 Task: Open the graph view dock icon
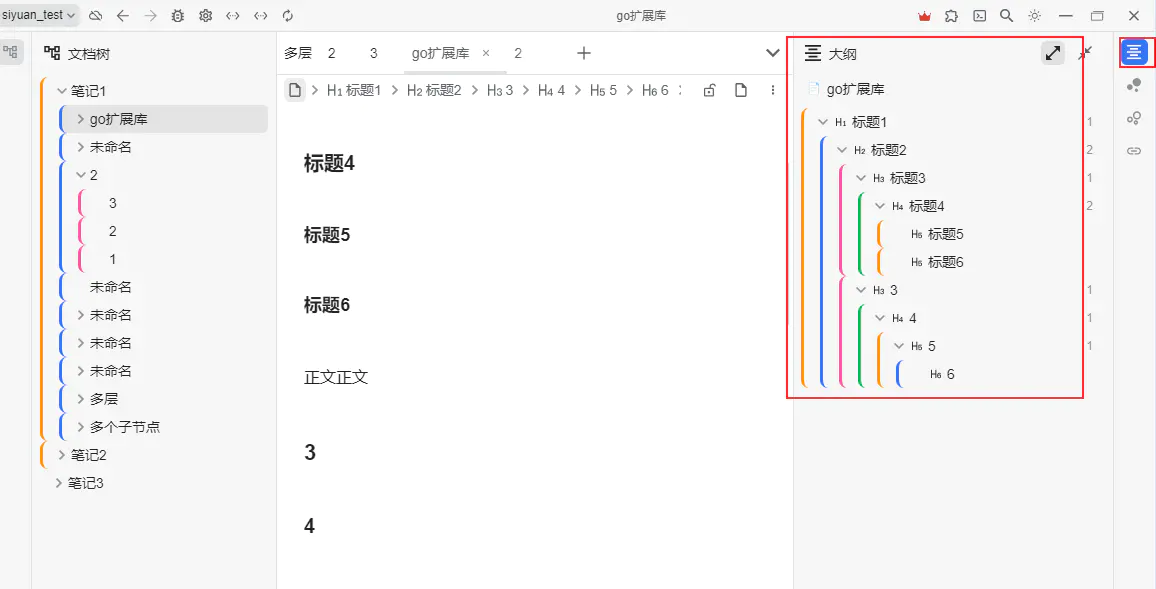coord(1134,86)
